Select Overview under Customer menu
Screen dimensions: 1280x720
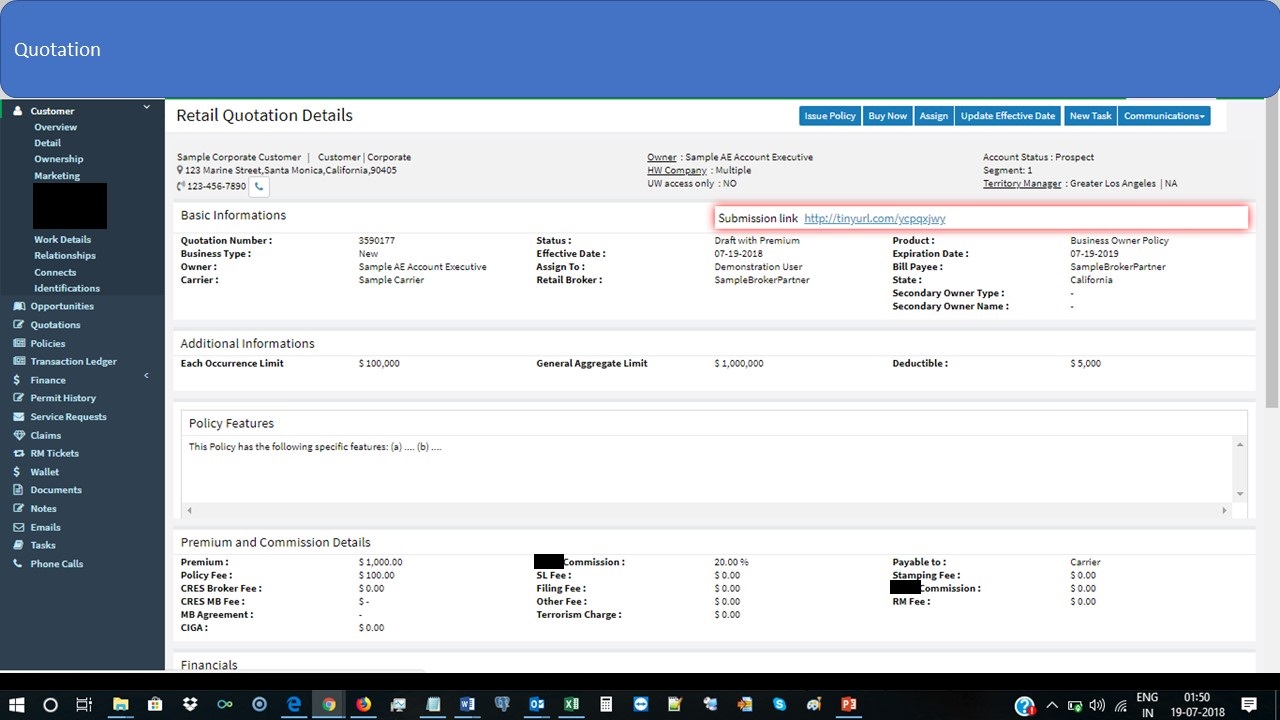click(55, 127)
